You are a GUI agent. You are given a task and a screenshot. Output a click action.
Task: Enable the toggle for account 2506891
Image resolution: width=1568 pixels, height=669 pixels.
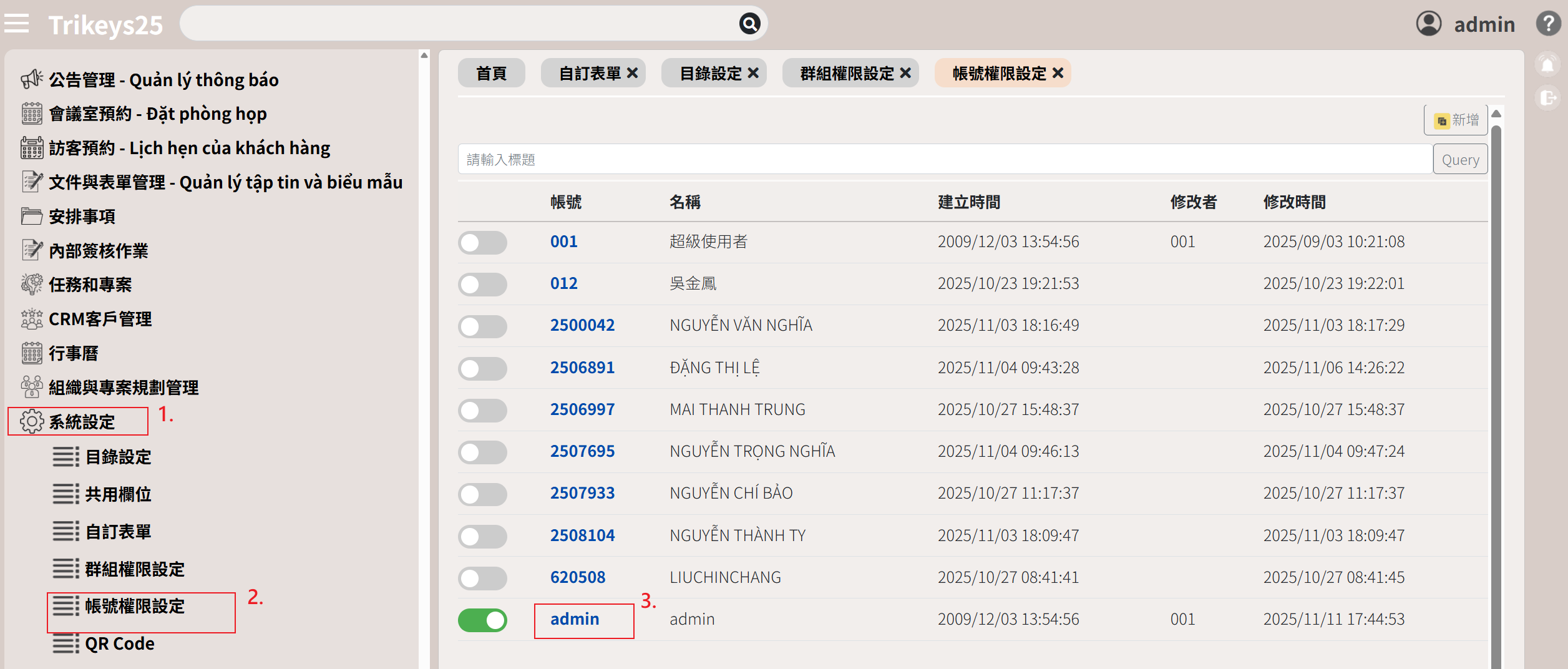coord(482,368)
